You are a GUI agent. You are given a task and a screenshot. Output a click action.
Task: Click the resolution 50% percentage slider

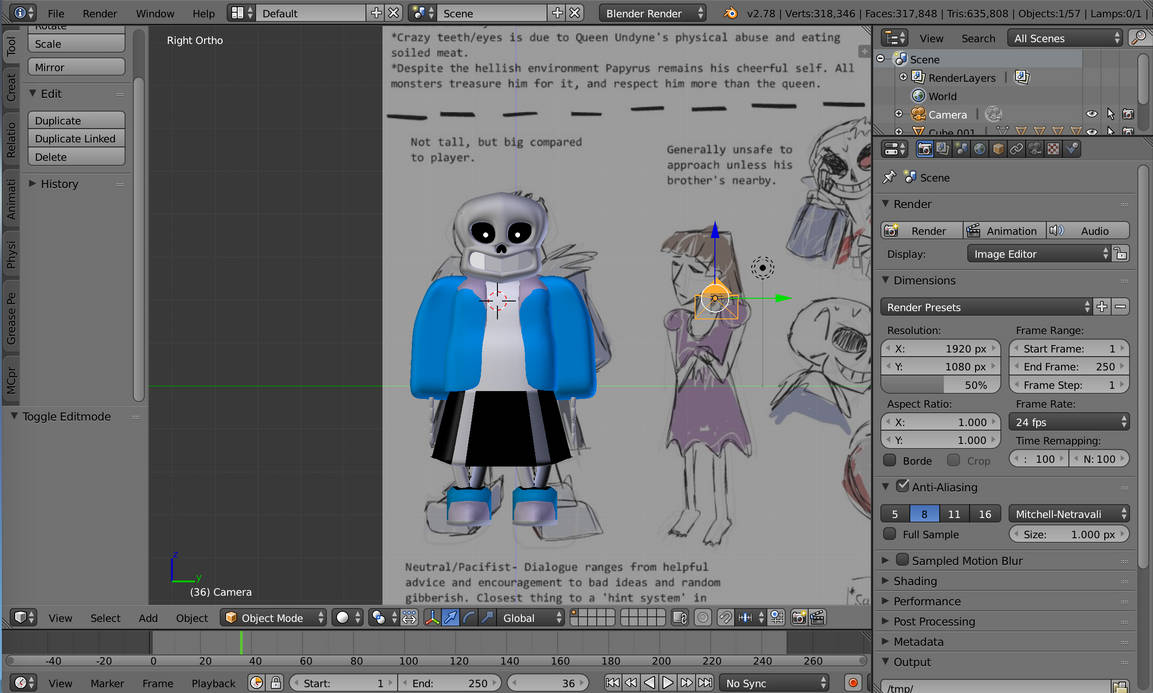[x=940, y=385]
